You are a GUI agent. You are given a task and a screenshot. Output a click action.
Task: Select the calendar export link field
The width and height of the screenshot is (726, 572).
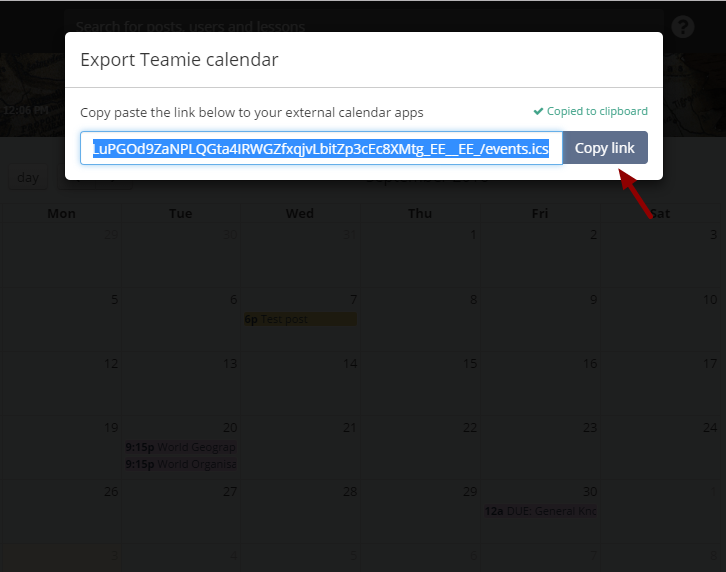pyautogui.click(x=321, y=148)
